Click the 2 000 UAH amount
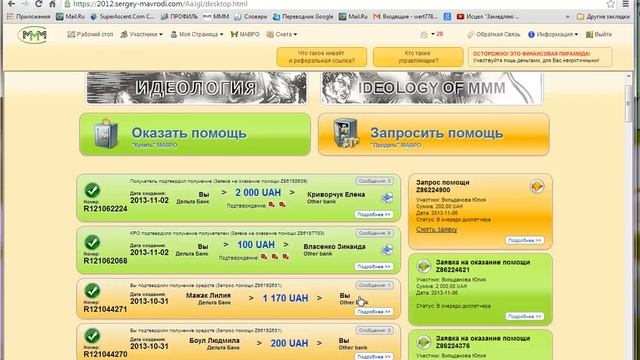Viewport: 640px width, 360px height. pos(258,193)
